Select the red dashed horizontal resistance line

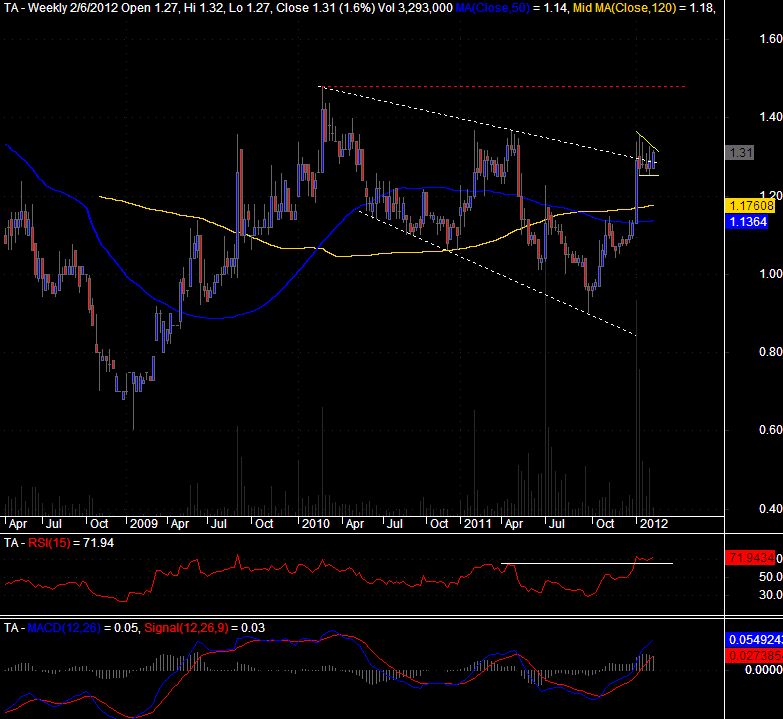502,87
